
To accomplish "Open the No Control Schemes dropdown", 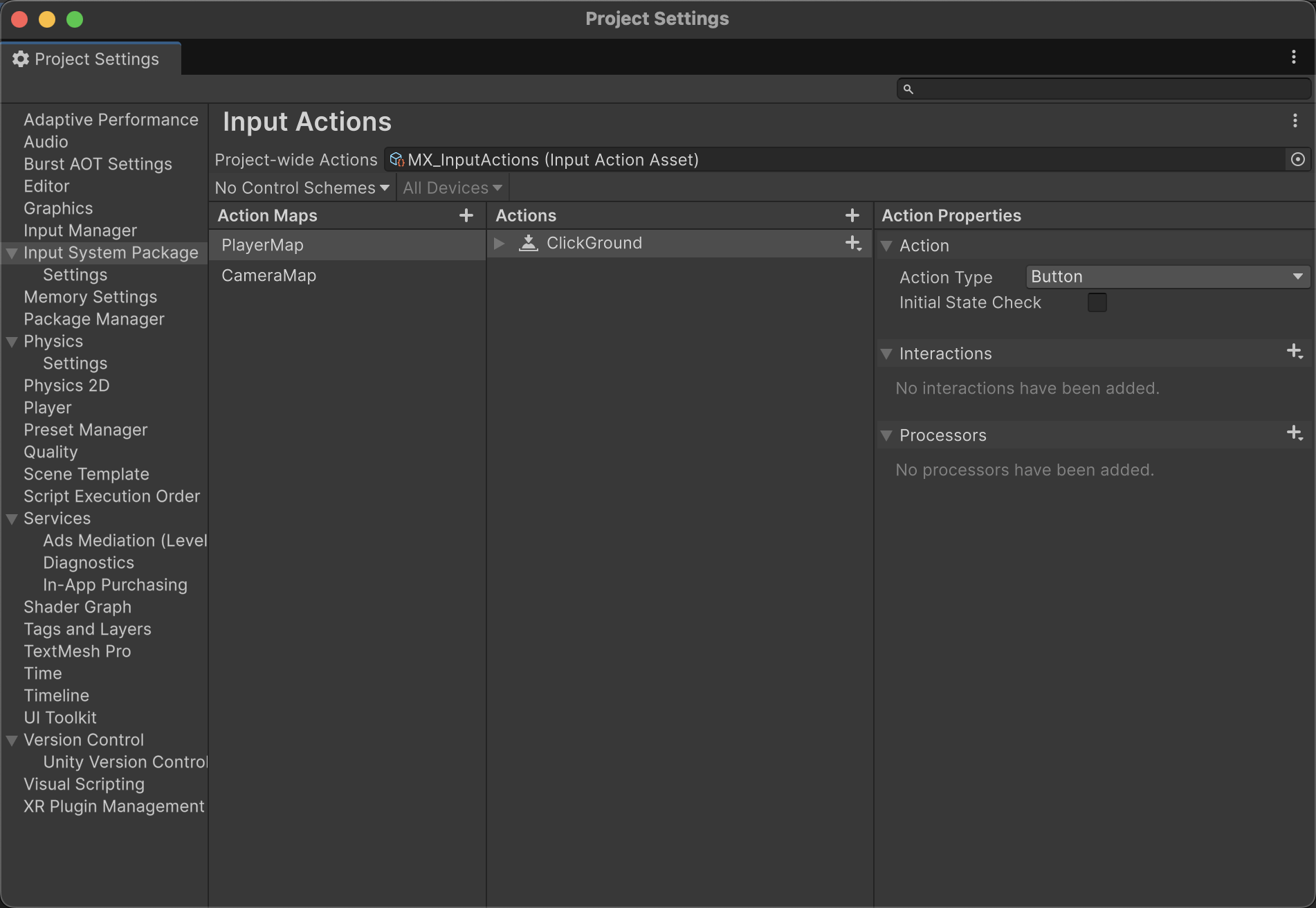I will tap(302, 188).
